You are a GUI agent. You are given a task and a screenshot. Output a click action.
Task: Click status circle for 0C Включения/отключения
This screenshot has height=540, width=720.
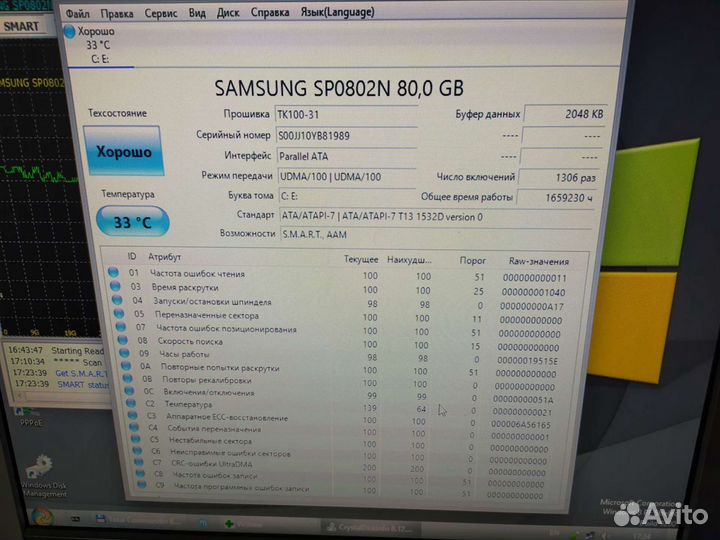point(129,391)
